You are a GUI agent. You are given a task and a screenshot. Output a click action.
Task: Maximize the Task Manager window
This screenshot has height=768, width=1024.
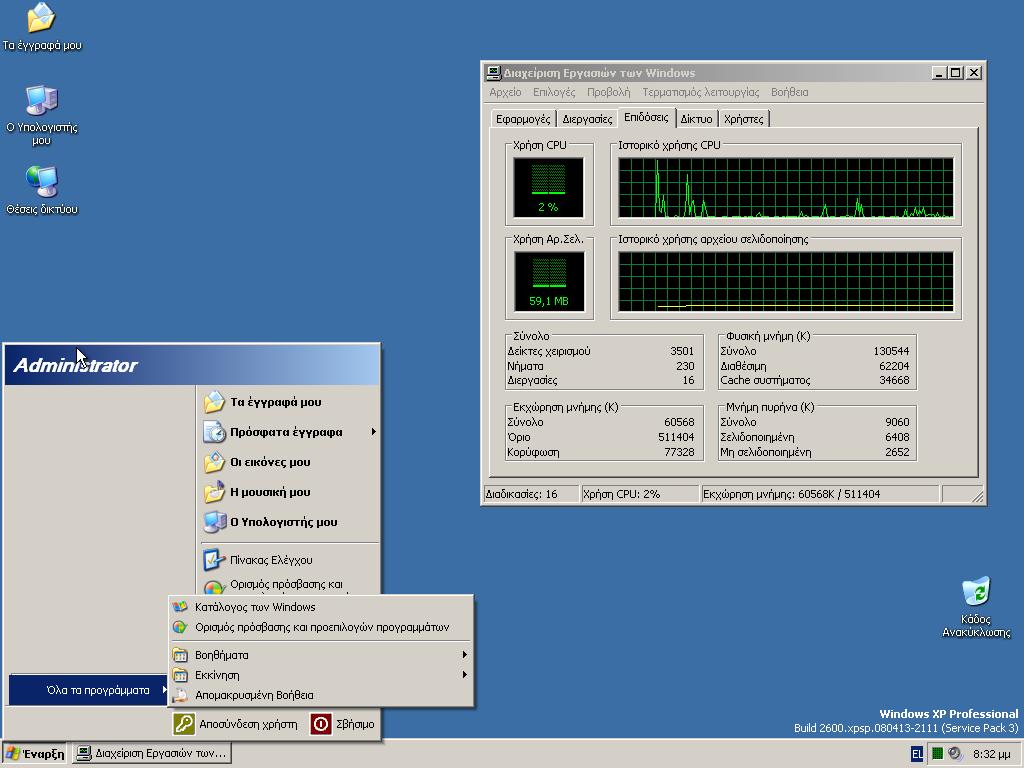(x=955, y=72)
